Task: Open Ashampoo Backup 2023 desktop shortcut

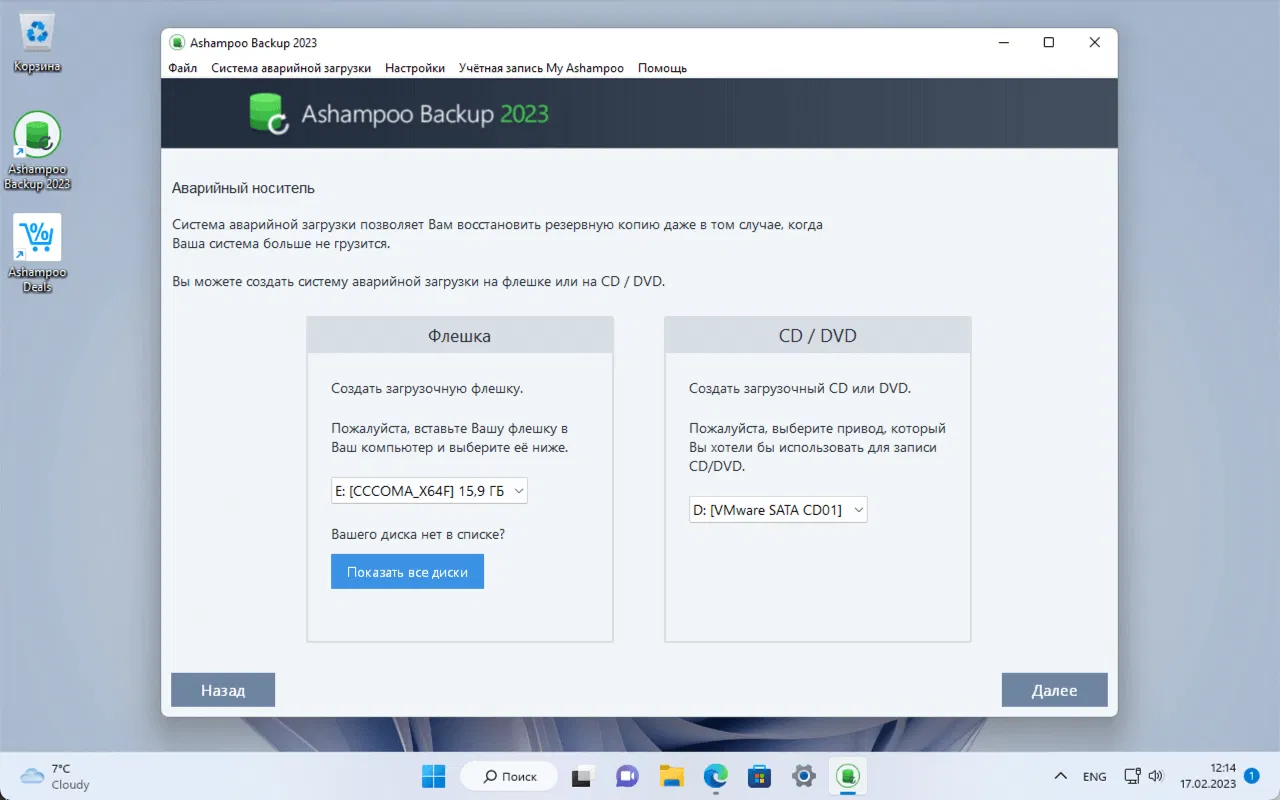Action: (x=37, y=150)
